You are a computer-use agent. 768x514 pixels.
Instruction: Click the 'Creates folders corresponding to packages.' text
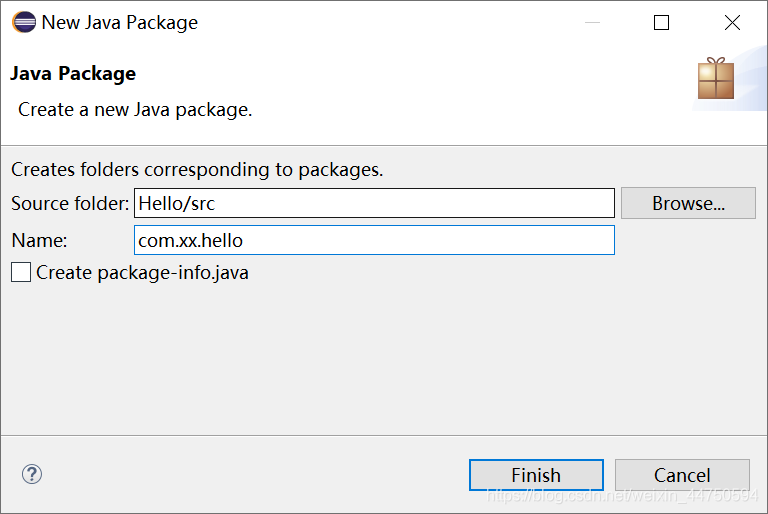click(x=197, y=170)
